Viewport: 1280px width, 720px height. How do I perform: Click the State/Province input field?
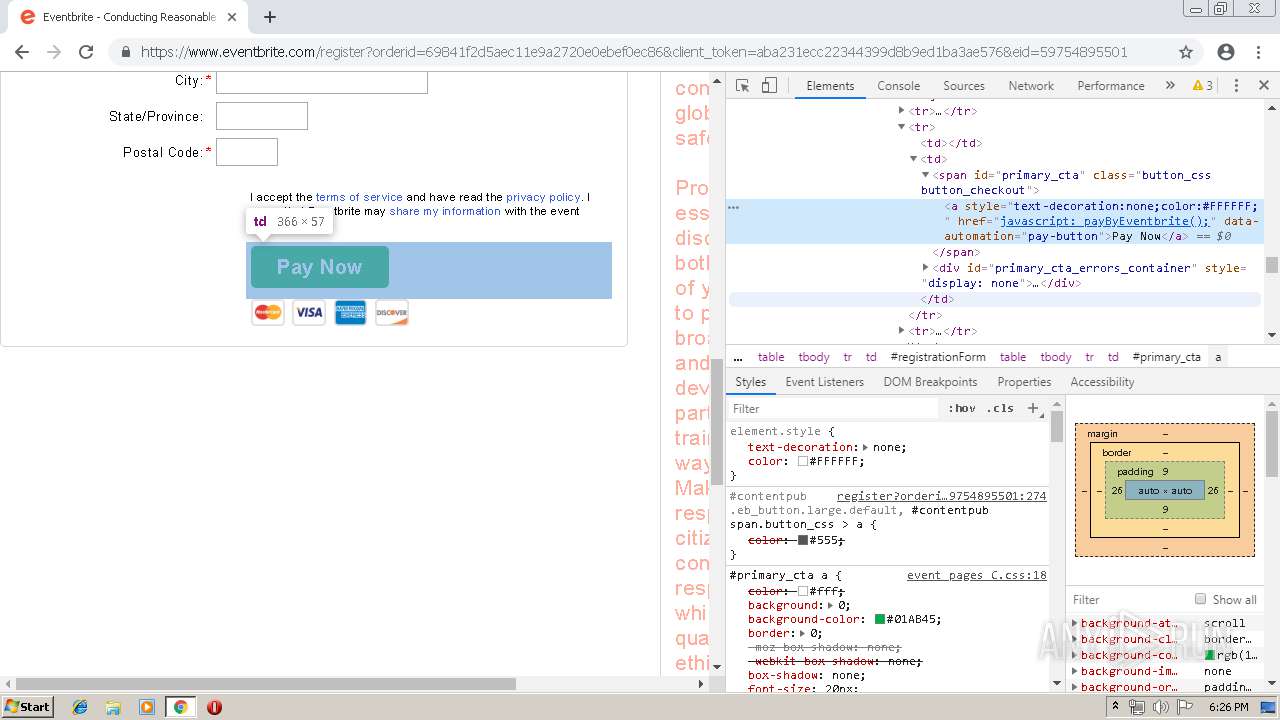(262, 116)
